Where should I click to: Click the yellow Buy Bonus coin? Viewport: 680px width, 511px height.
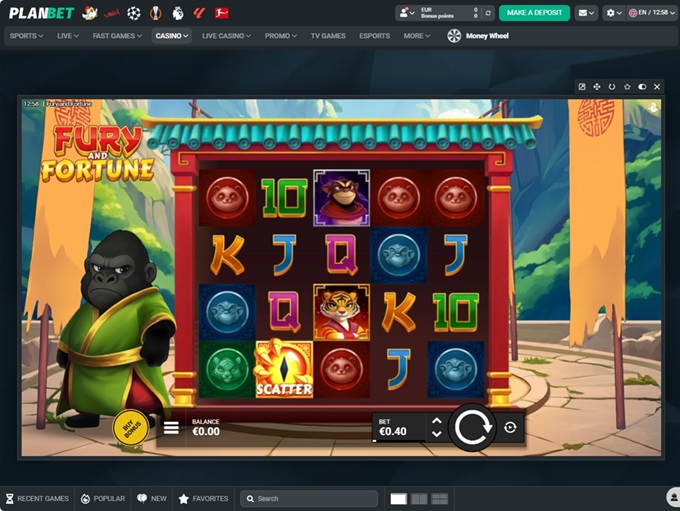[x=130, y=427]
